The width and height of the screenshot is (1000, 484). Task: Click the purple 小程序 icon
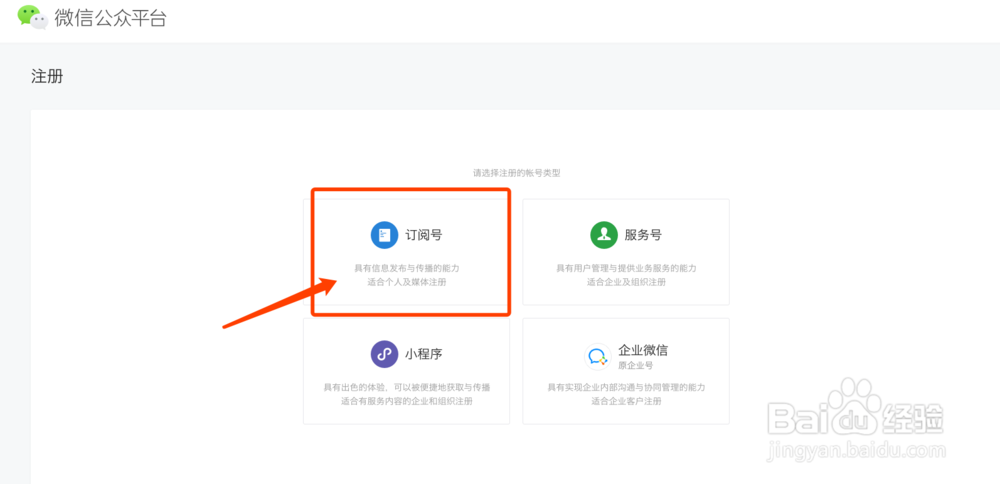(385, 354)
